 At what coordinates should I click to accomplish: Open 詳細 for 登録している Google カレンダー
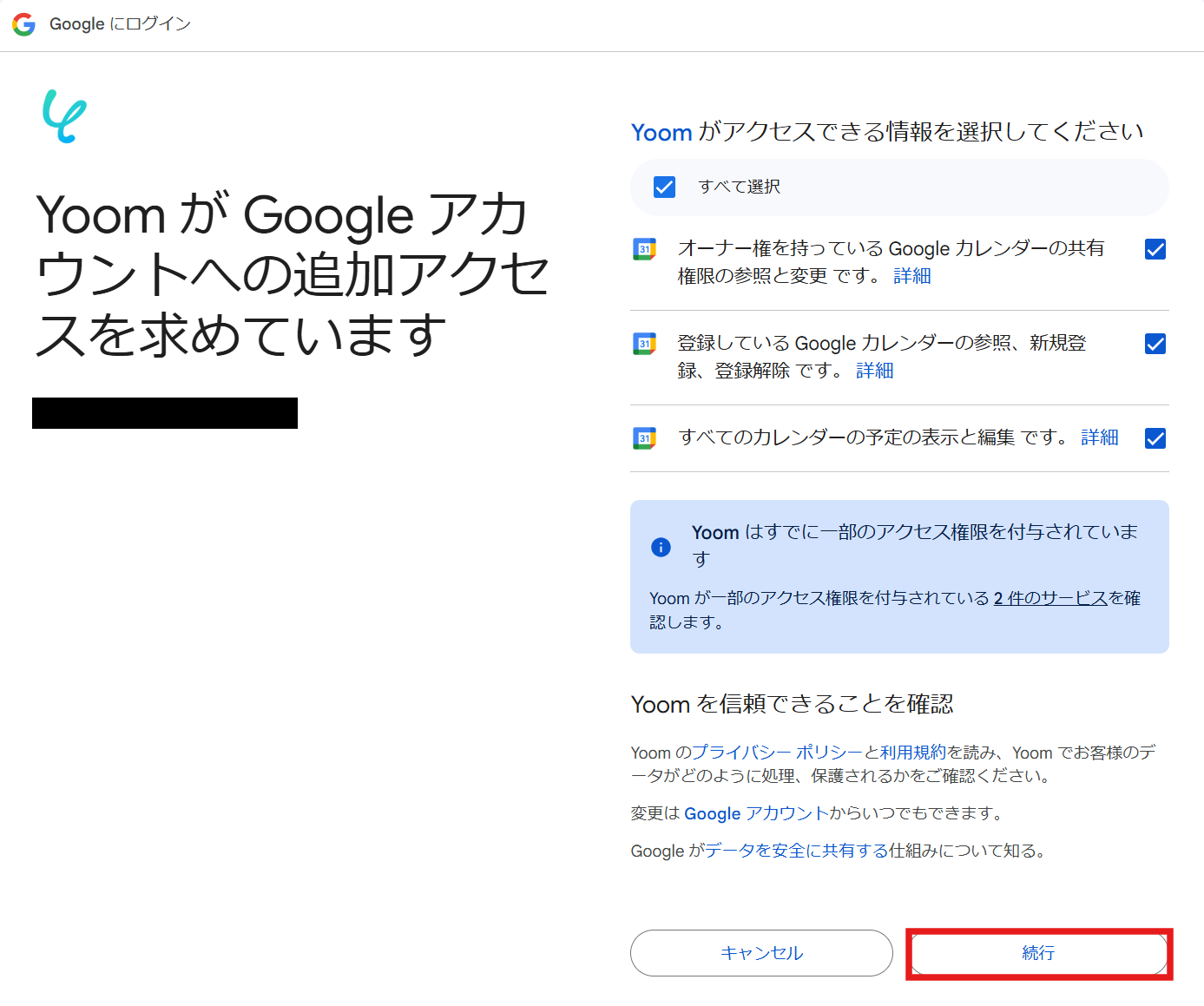pyautogui.click(x=875, y=371)
